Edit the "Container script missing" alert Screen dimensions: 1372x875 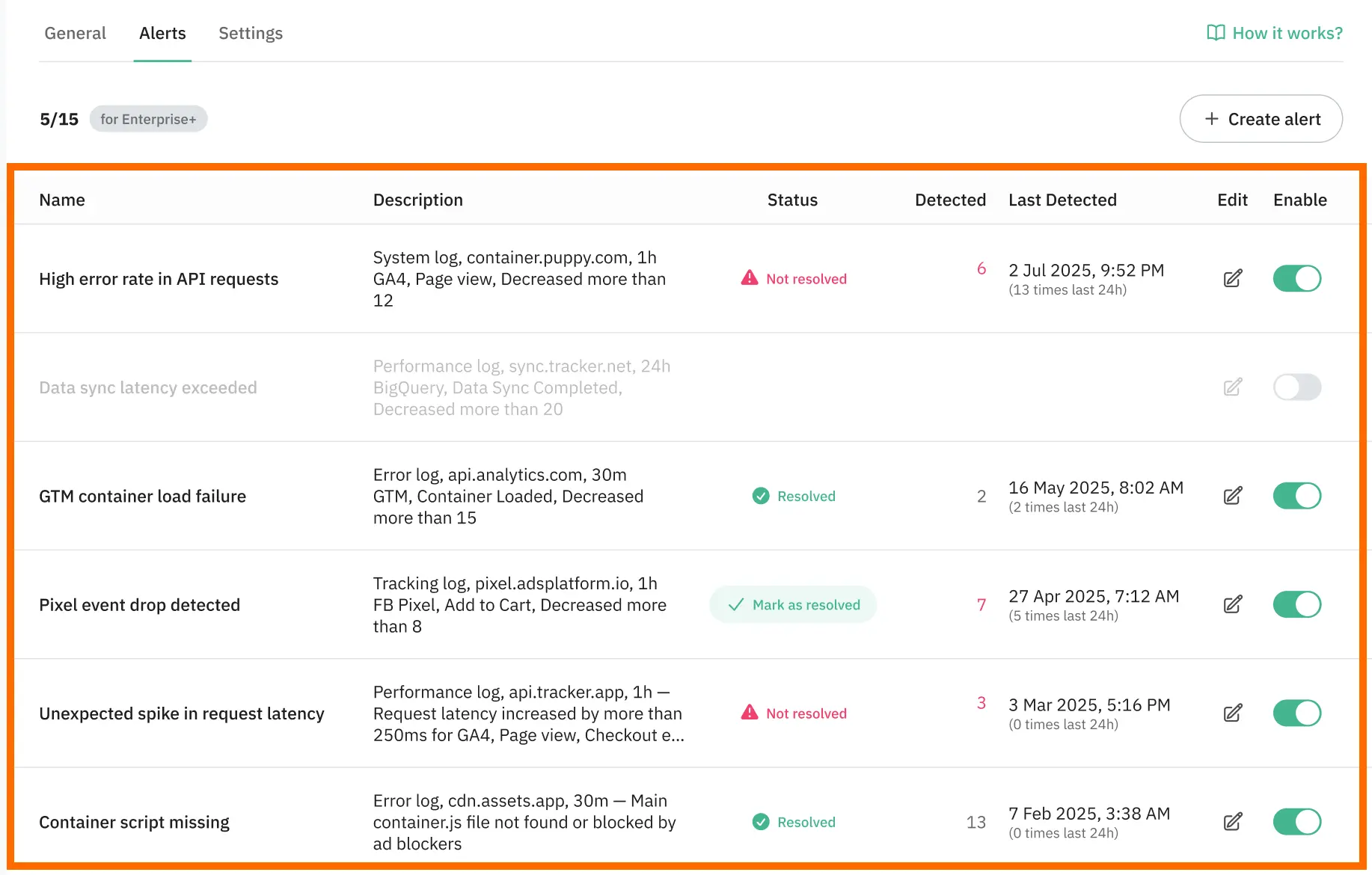pyautogui.click(x=1232, y=821)
